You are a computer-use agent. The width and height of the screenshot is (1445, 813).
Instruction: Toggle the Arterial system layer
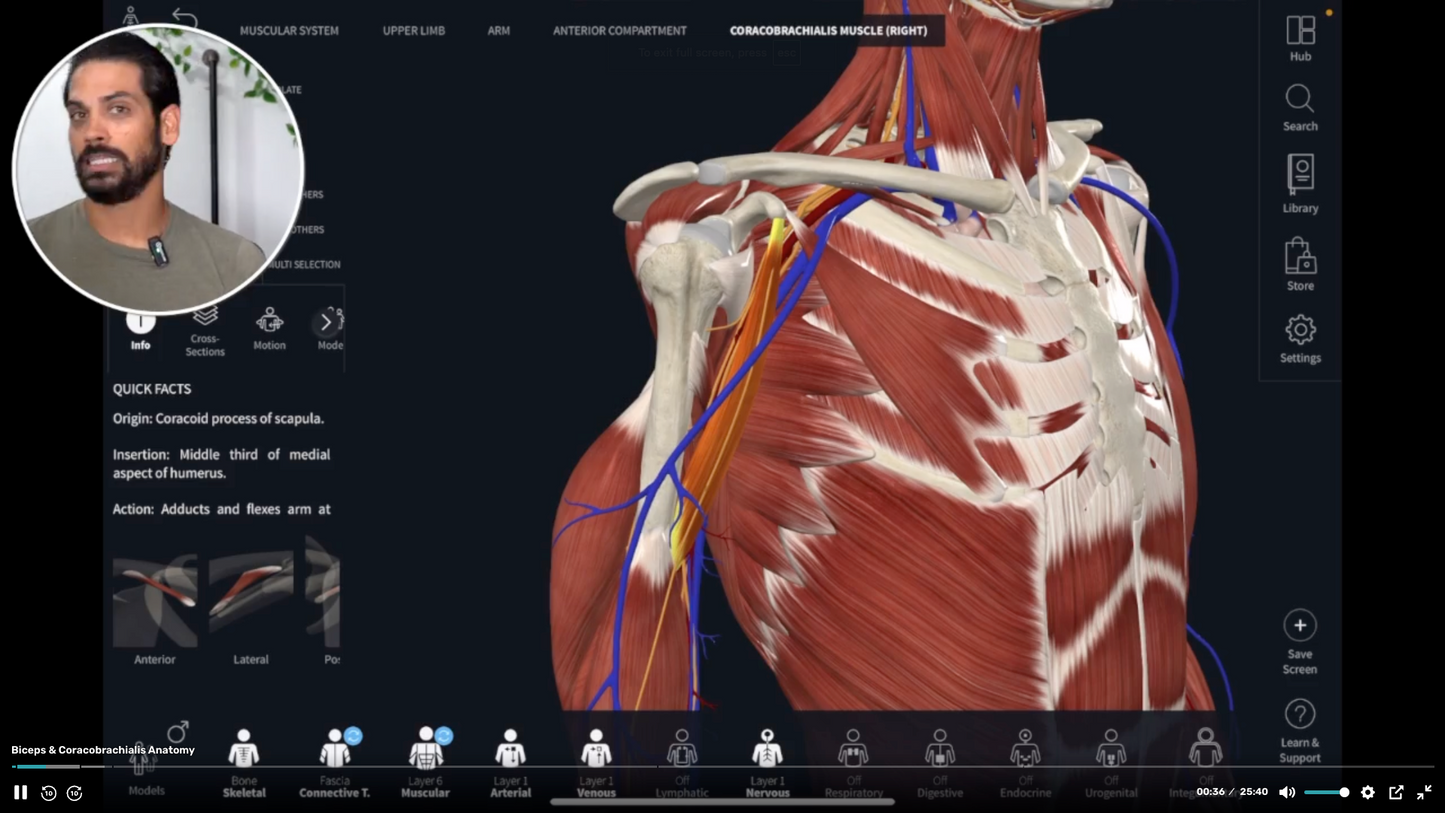[510, 763]
